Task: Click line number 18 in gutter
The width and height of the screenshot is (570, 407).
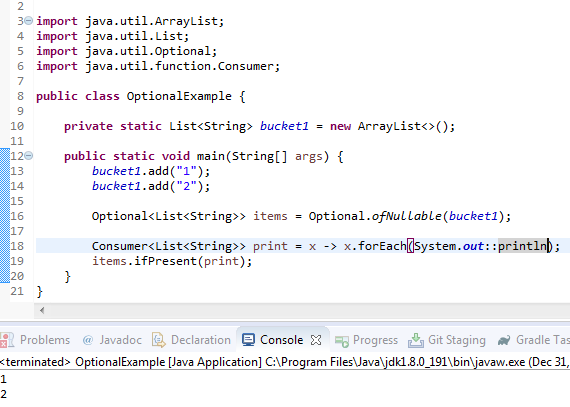Action: [x=17, y=246]
